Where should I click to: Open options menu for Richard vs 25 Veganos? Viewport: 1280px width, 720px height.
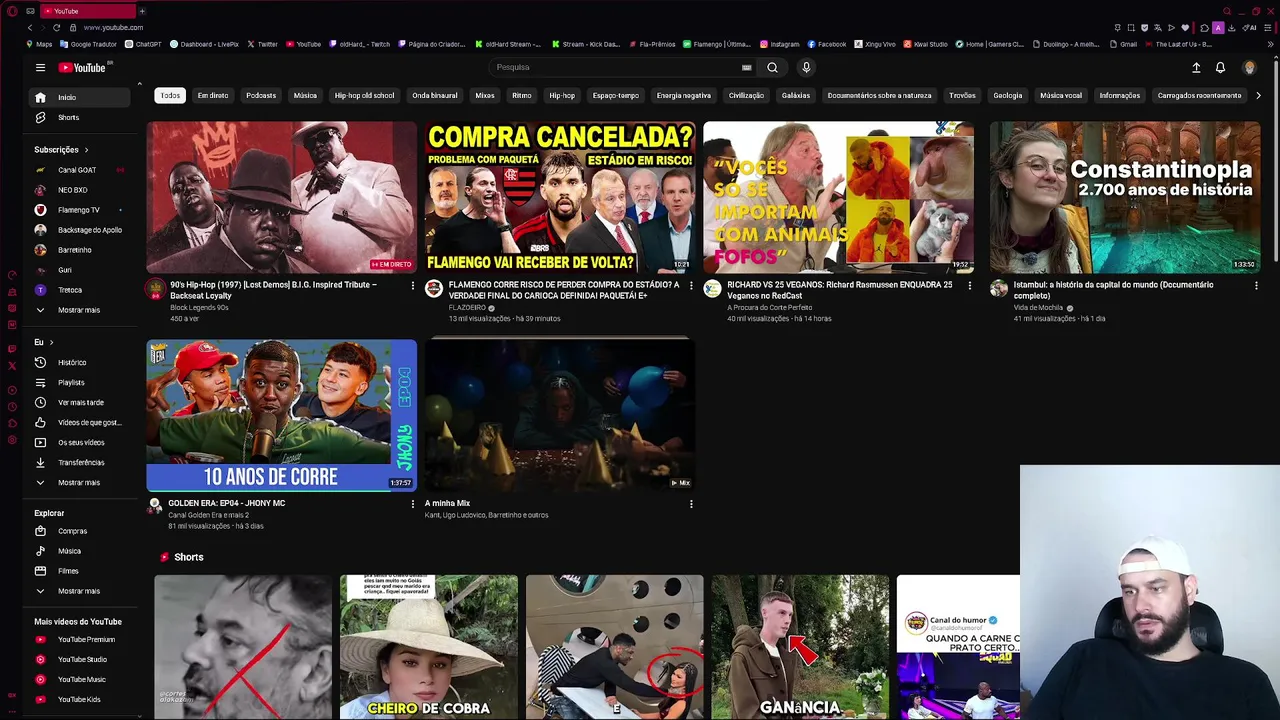pos(969,286)
